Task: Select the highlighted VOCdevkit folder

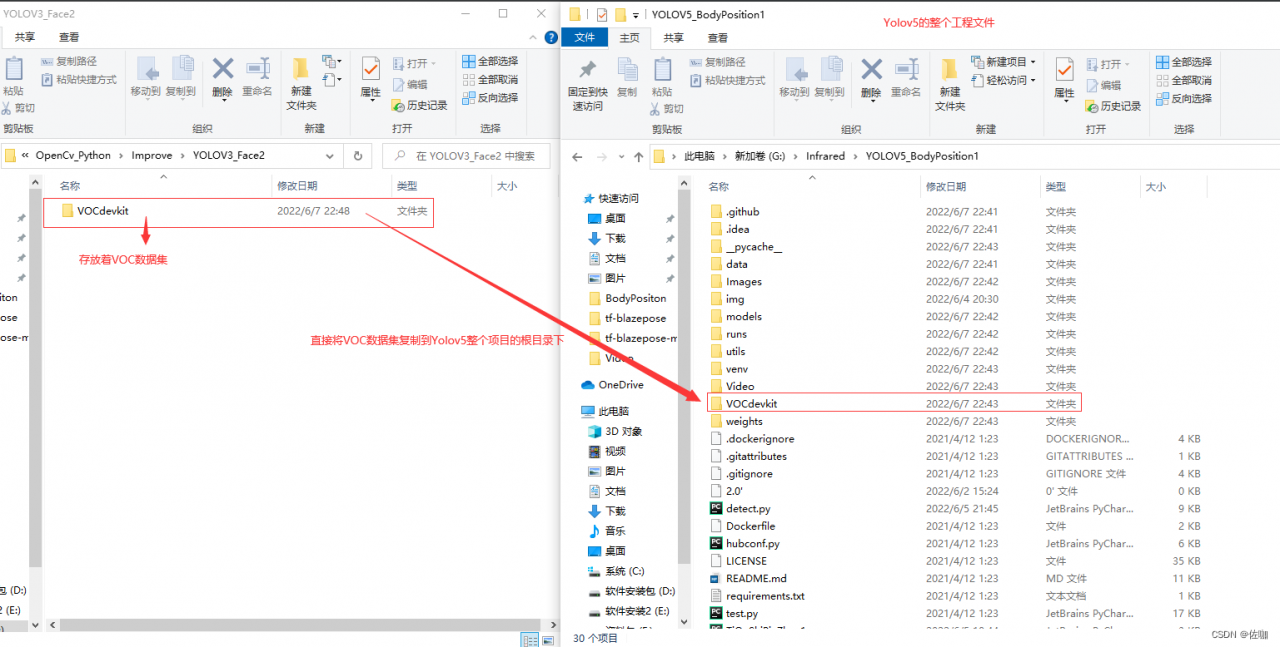Action: [x=750, y=403]
